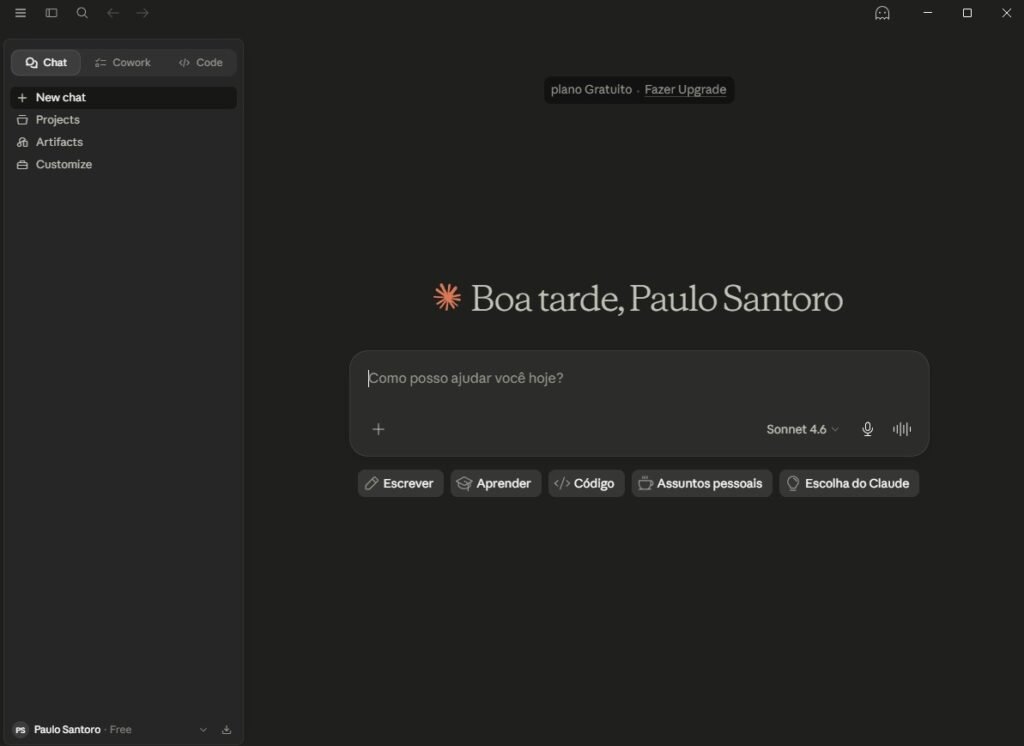Open the Sonnet 4.6 model dropdown
The width and height of the screenshot is (1024, 746).
[802, 429]
